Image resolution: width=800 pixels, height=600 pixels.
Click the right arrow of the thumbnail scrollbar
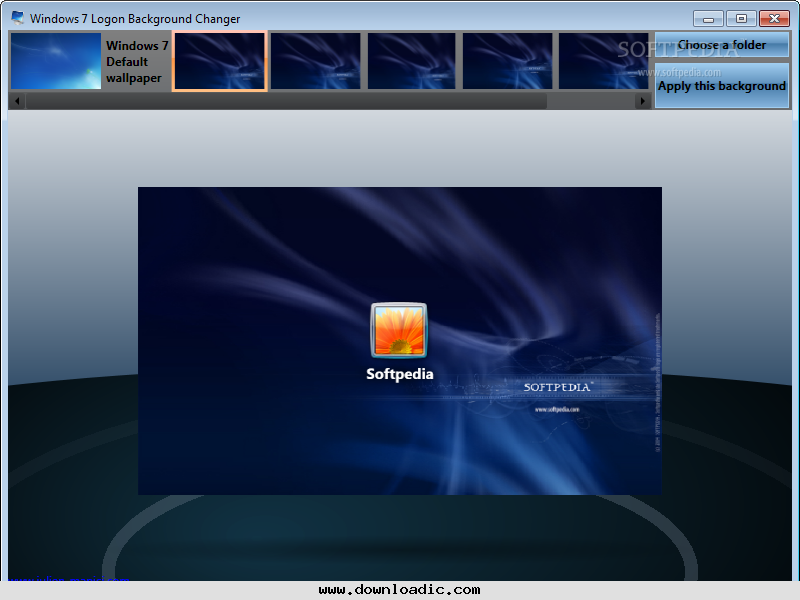pos(643,100)
